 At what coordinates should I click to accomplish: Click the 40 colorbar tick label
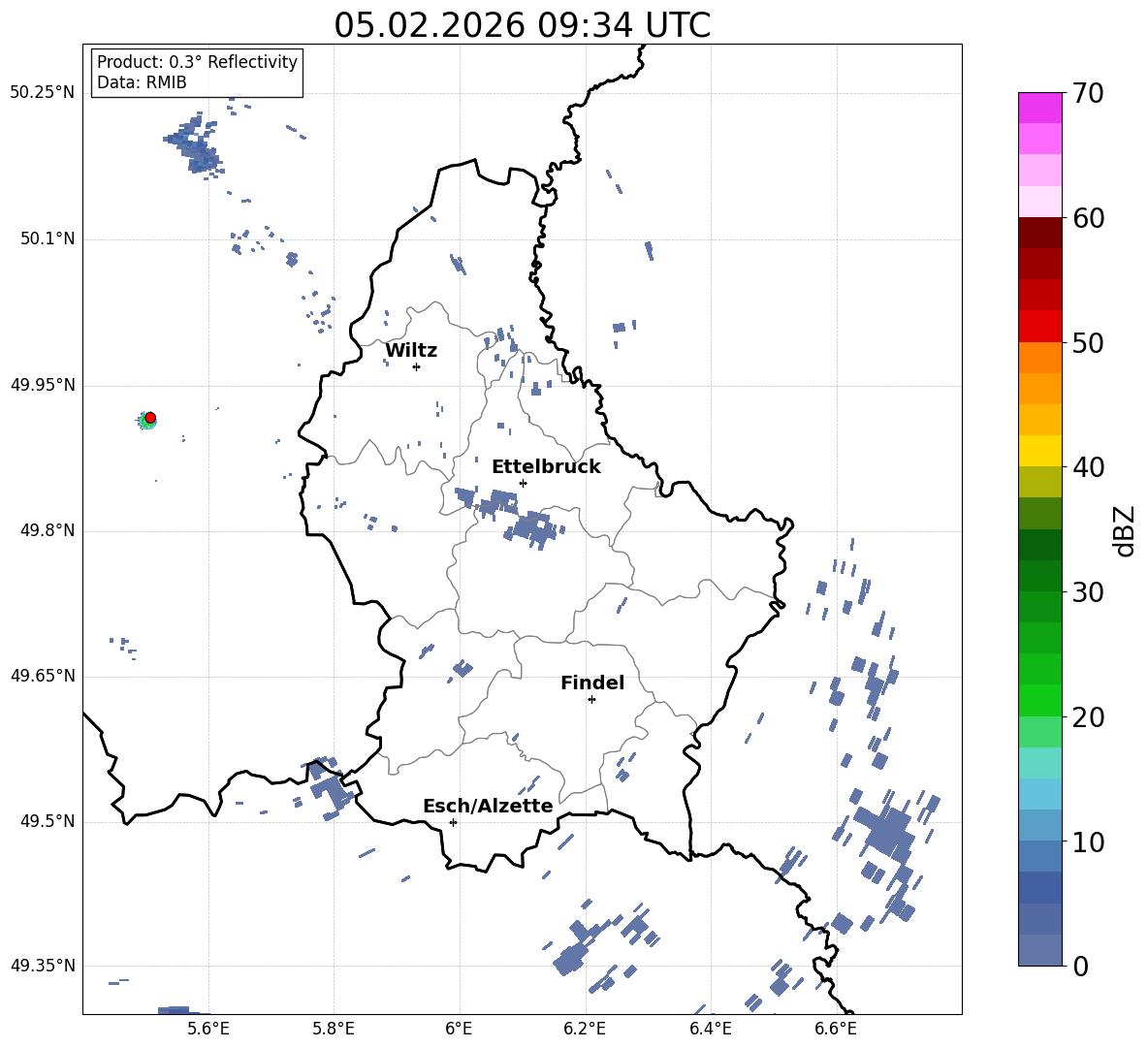point(1088,467)
